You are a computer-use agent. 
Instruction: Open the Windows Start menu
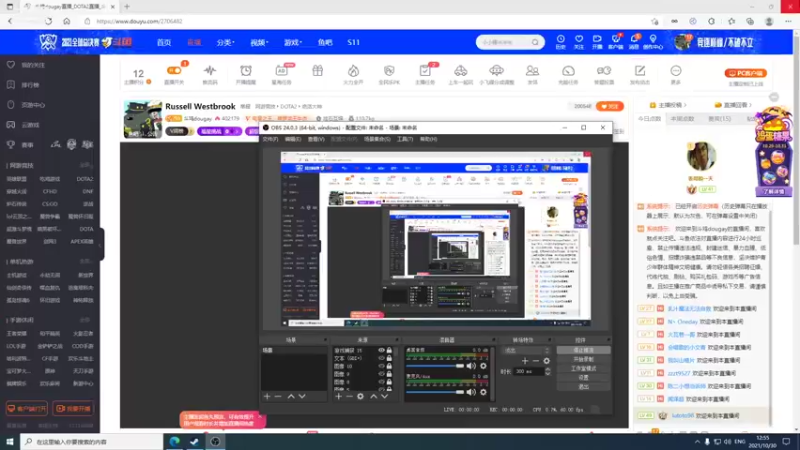pos(10,441)
